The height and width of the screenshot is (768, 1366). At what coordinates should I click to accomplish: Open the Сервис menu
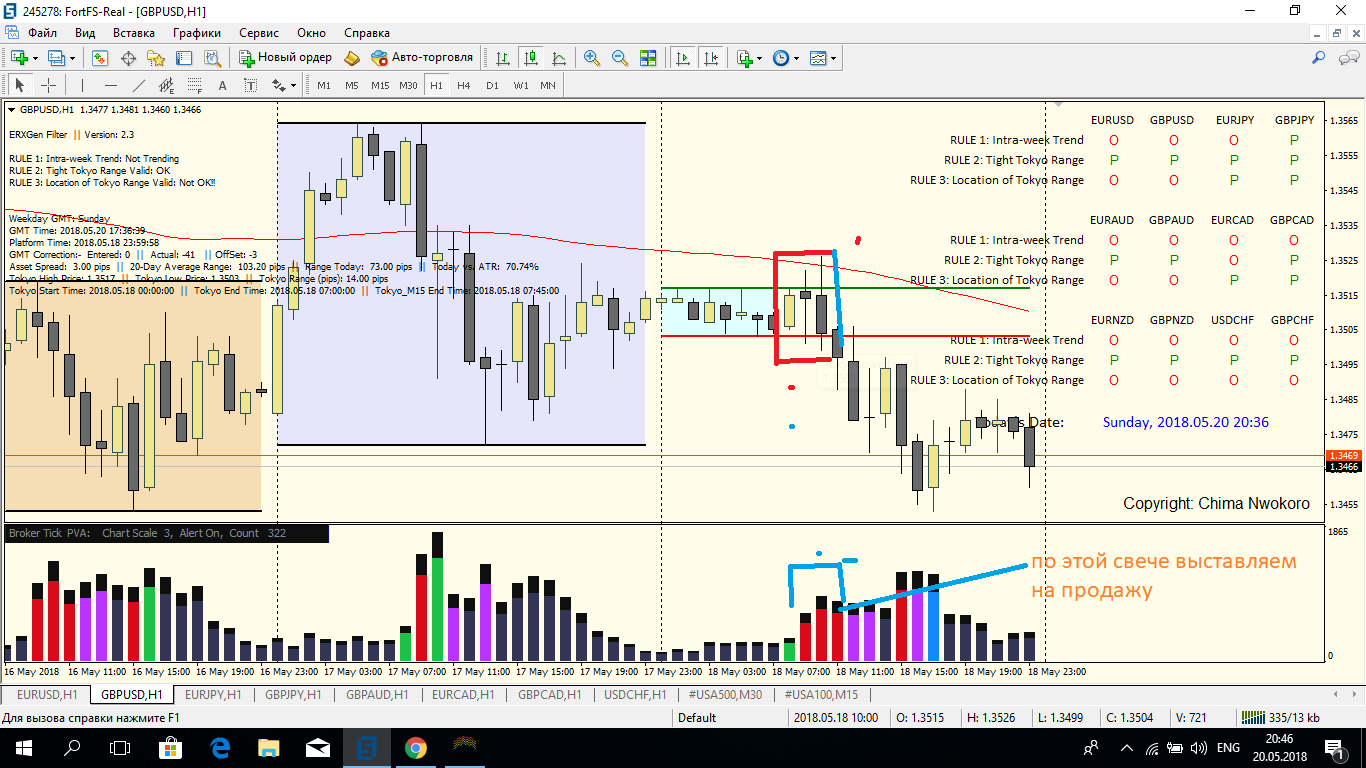click(259, 33)
